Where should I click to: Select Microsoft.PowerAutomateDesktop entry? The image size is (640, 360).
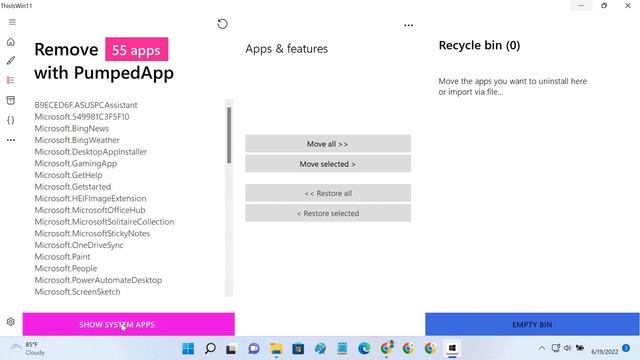pos(98,280)
